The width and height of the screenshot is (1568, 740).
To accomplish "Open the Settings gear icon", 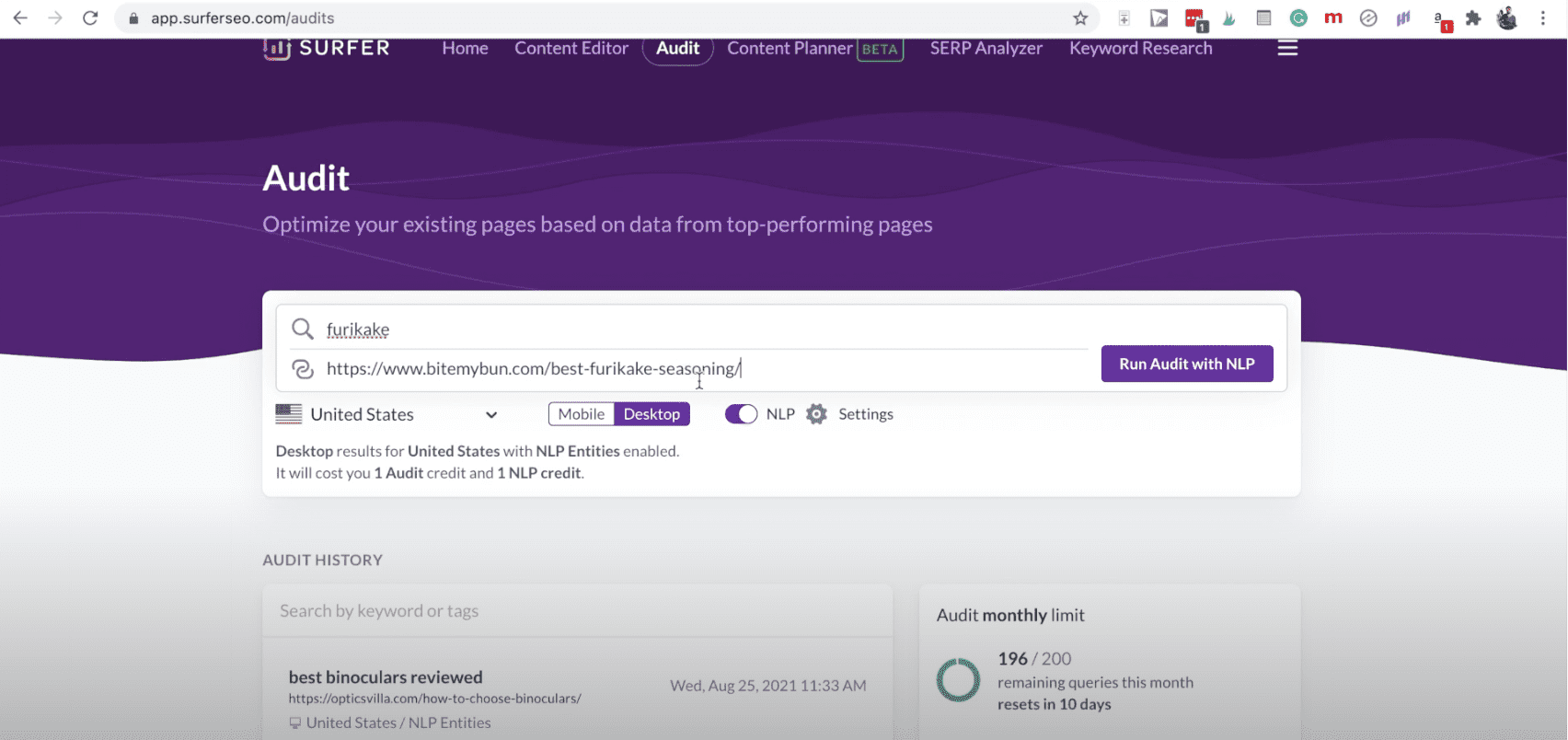I will click(816, 414).
